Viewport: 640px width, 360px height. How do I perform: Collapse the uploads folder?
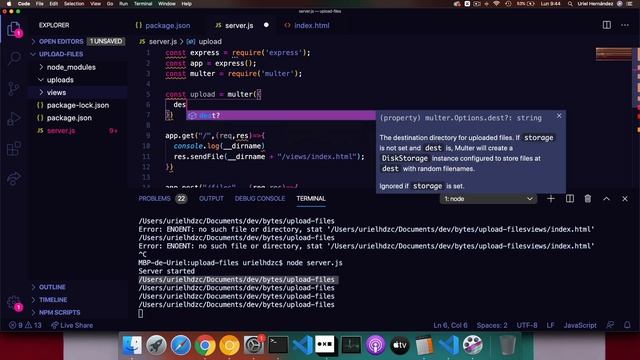60,80
